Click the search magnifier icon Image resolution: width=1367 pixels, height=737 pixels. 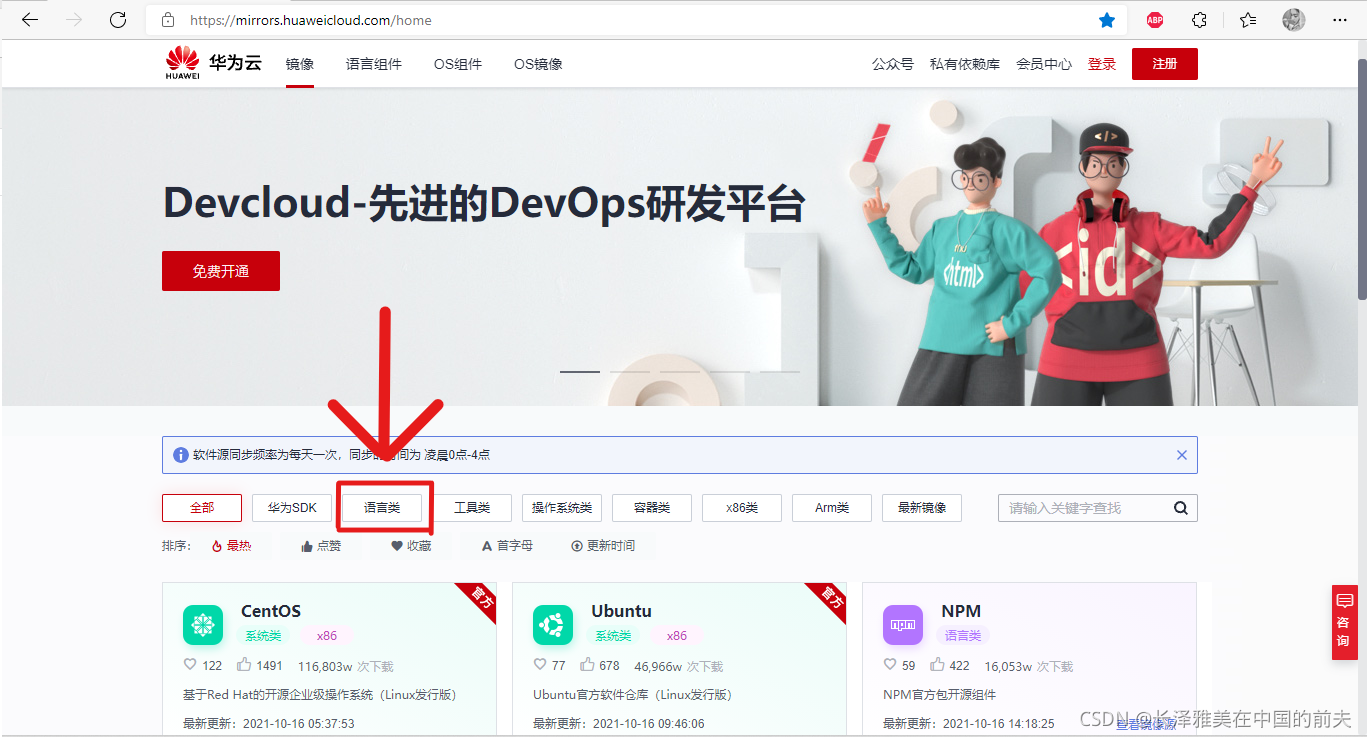point(1181,508)
